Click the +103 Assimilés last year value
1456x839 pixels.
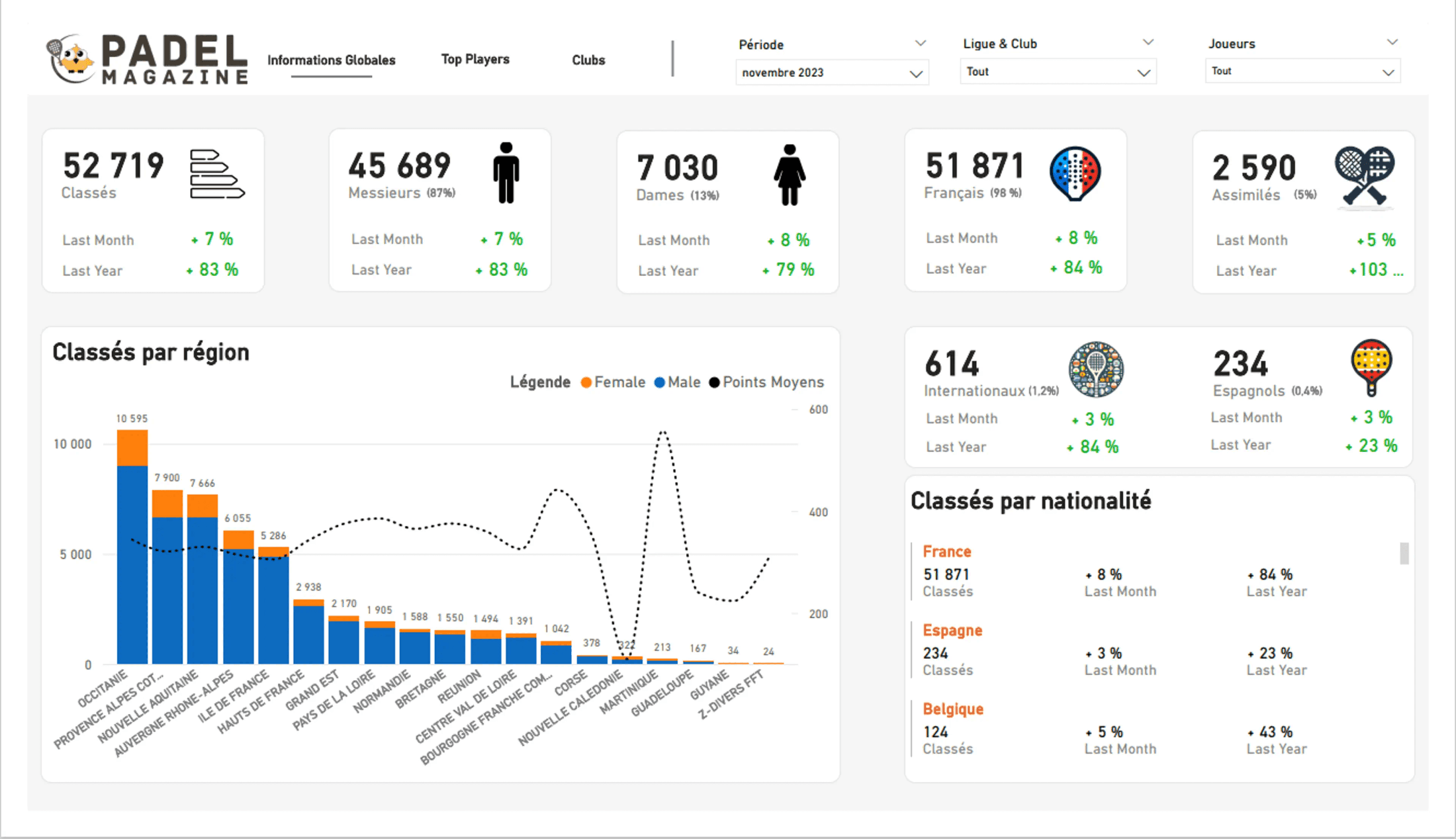(x=1376, y=270)
